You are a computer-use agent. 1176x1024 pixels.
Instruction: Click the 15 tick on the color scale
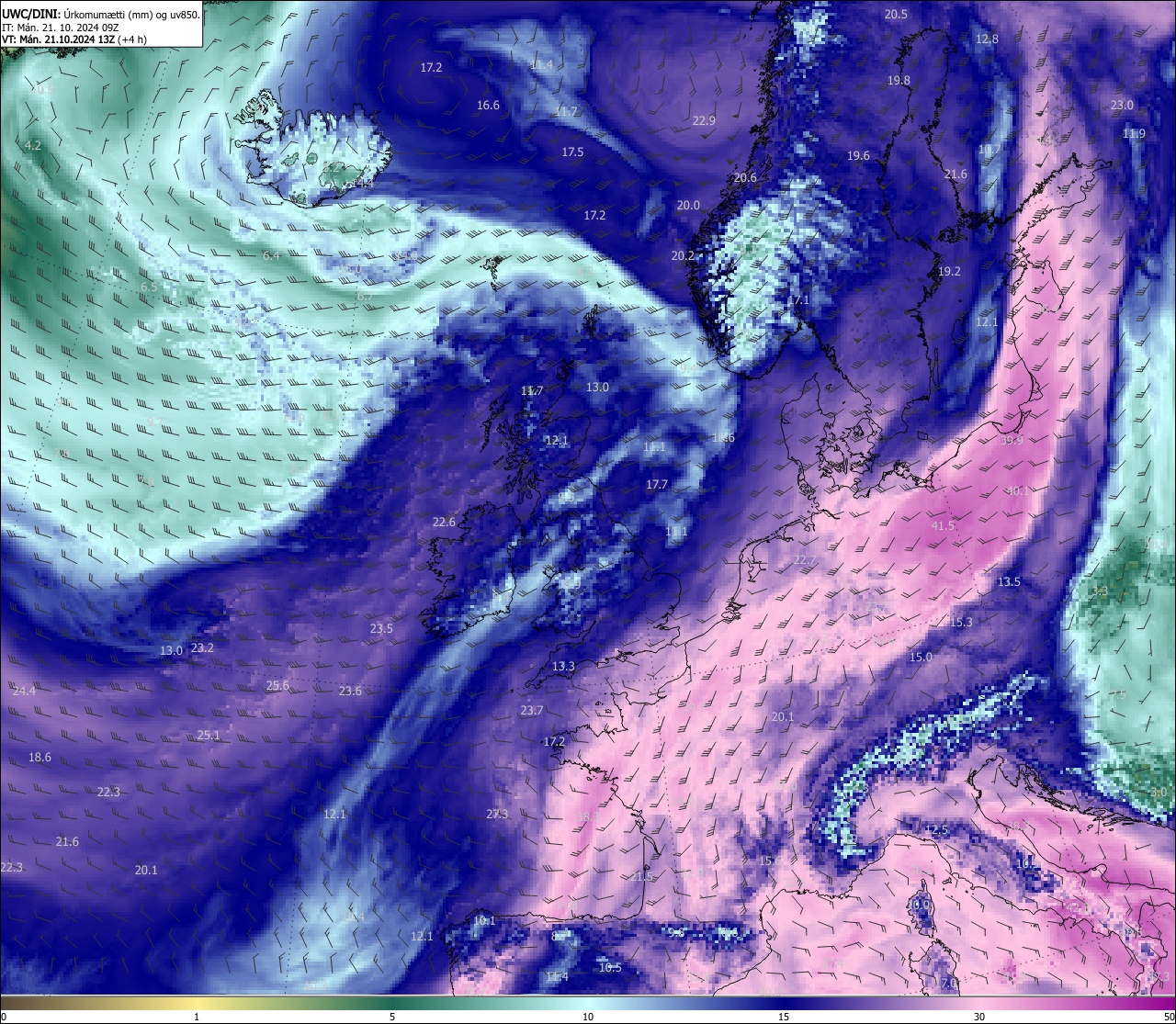coord(784,1017)
